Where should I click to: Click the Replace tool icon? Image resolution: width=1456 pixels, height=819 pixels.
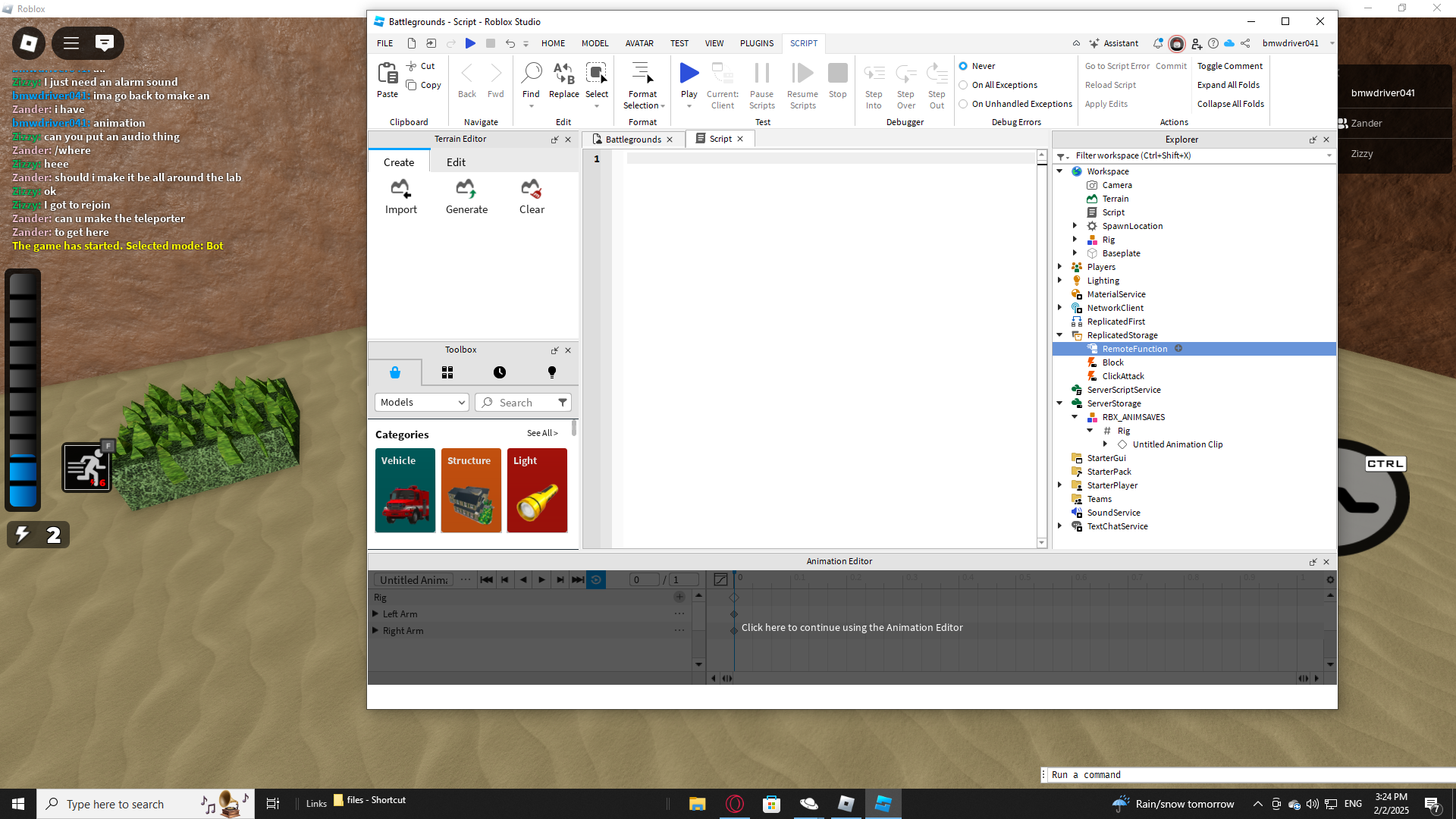(563, 74)
